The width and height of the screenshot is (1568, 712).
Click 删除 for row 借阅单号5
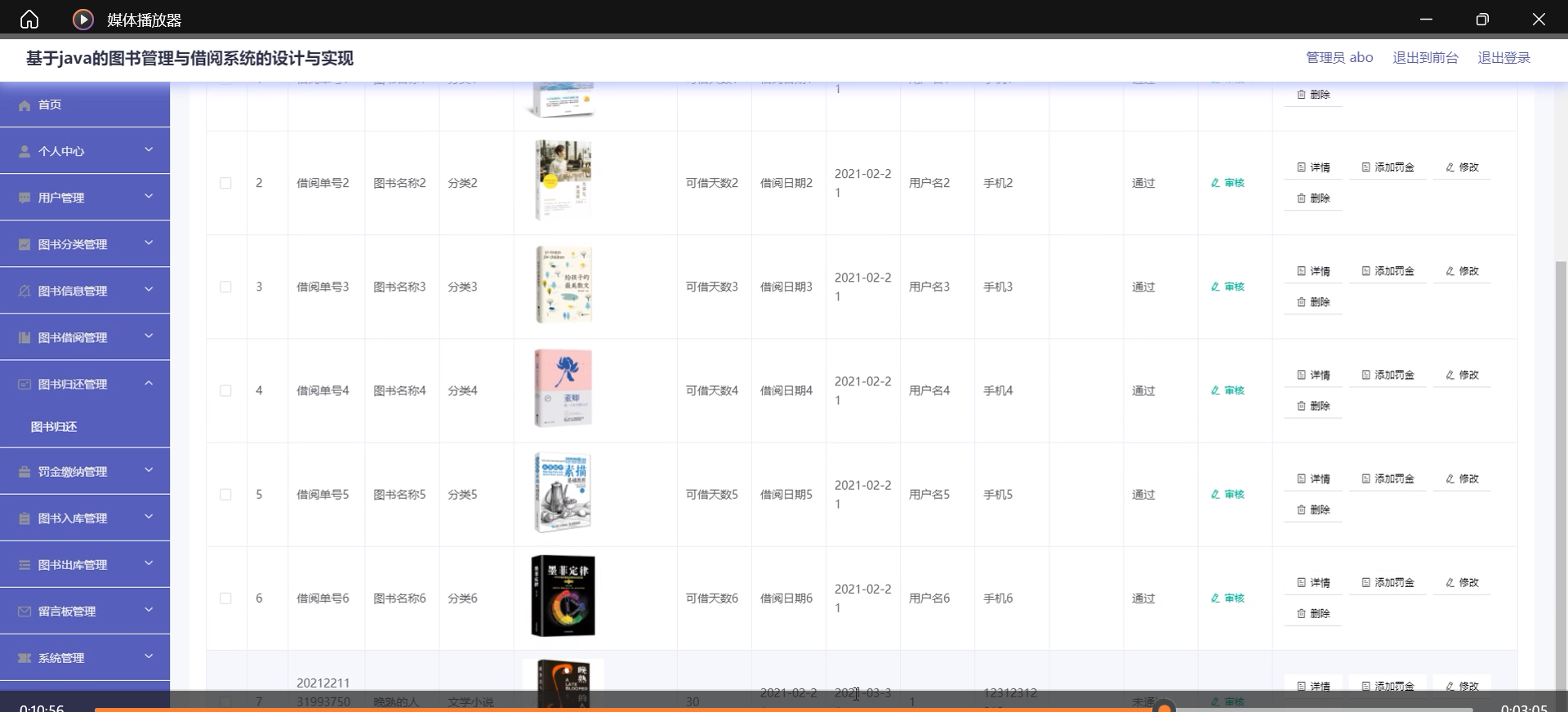(x=1313, y=510)
